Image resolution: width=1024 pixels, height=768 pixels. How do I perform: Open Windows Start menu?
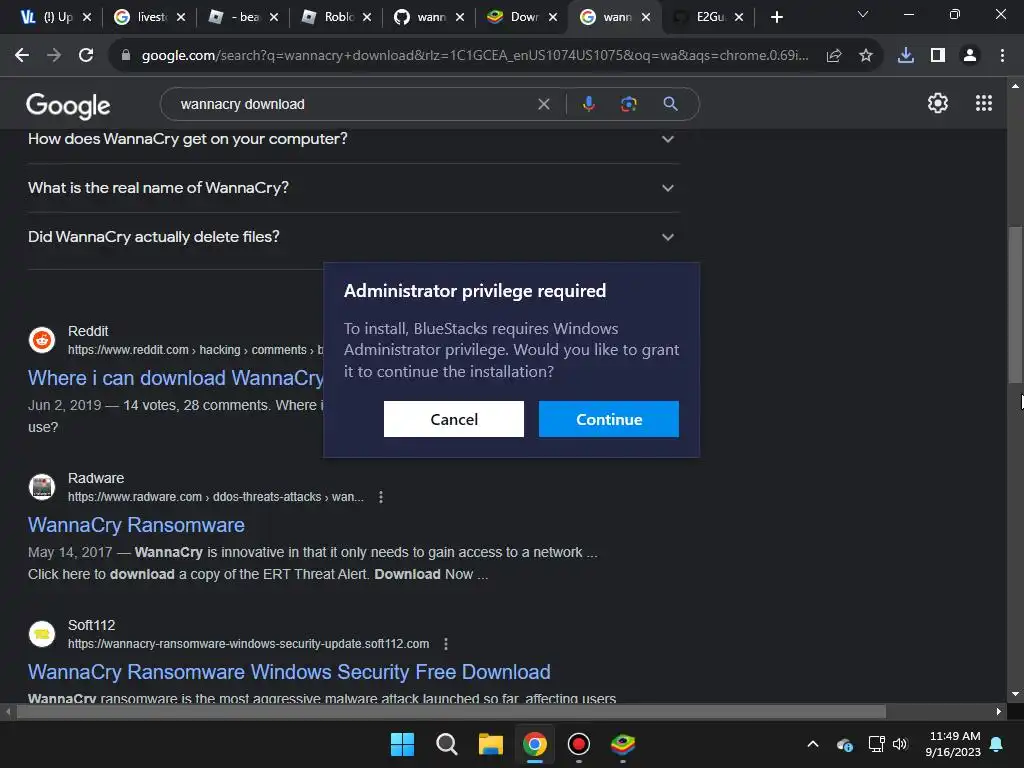coord(402,744)
